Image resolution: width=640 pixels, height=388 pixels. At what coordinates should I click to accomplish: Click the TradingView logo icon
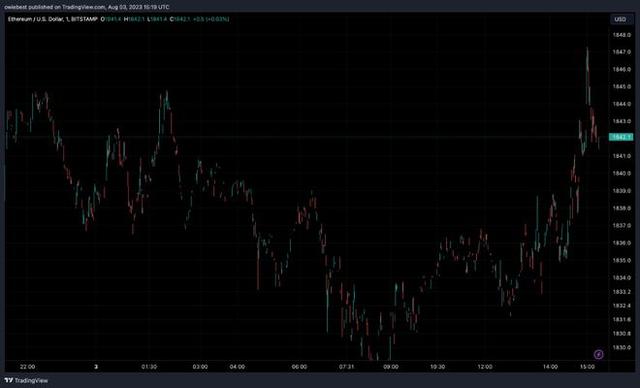(9, 380)
